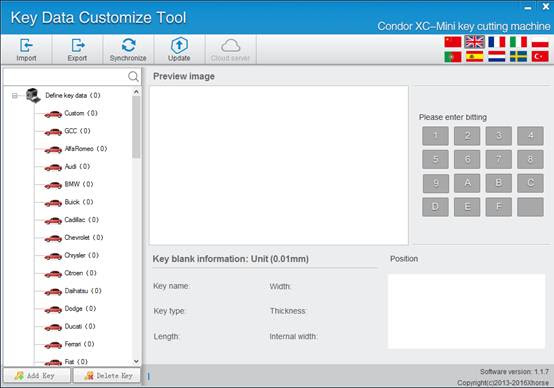Click the tree list scrollbar thumb
This screenshot has width=554, height=388.
tap(136, 127)
